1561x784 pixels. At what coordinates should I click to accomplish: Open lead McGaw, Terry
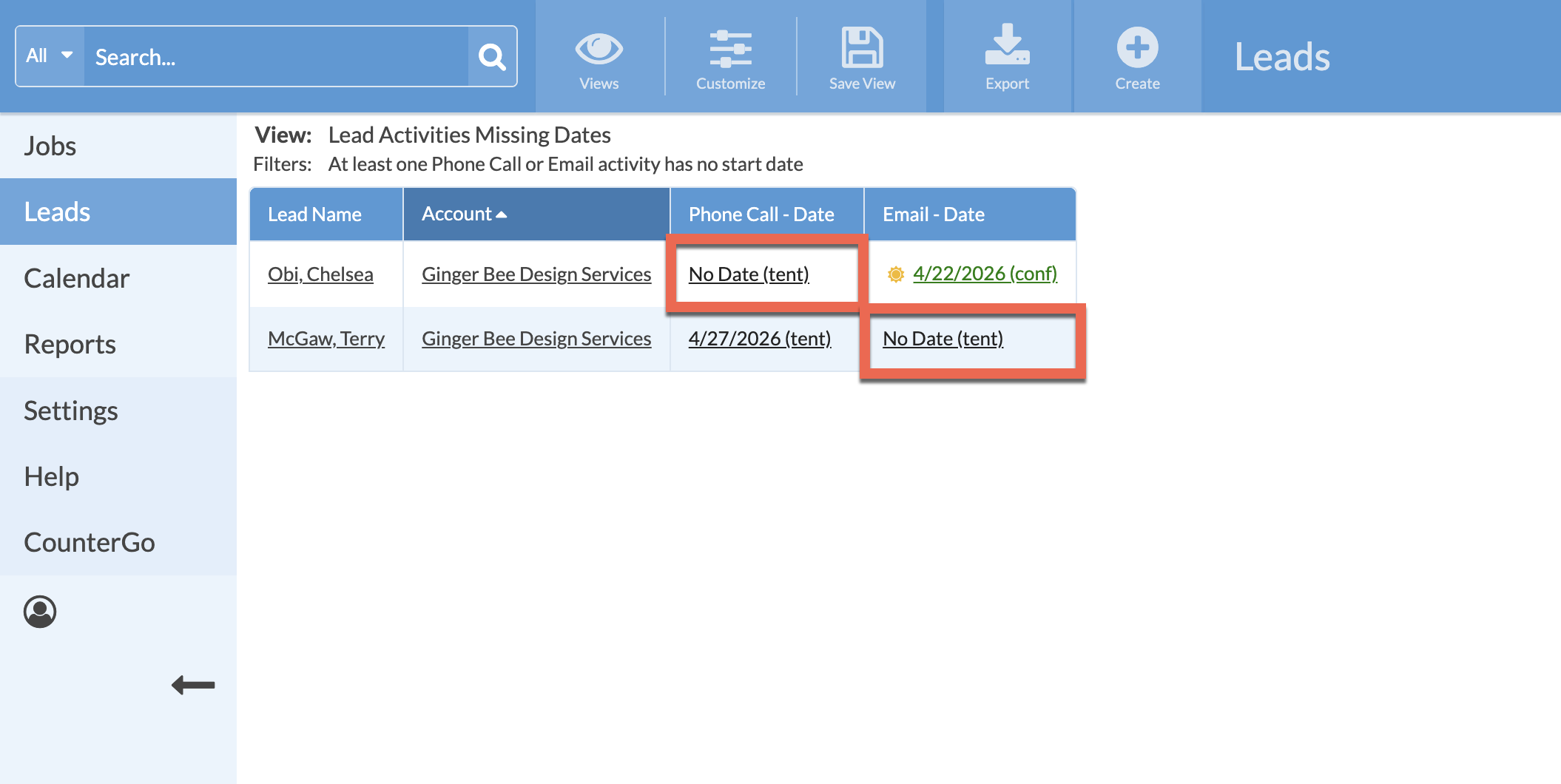tap(326, 338)
